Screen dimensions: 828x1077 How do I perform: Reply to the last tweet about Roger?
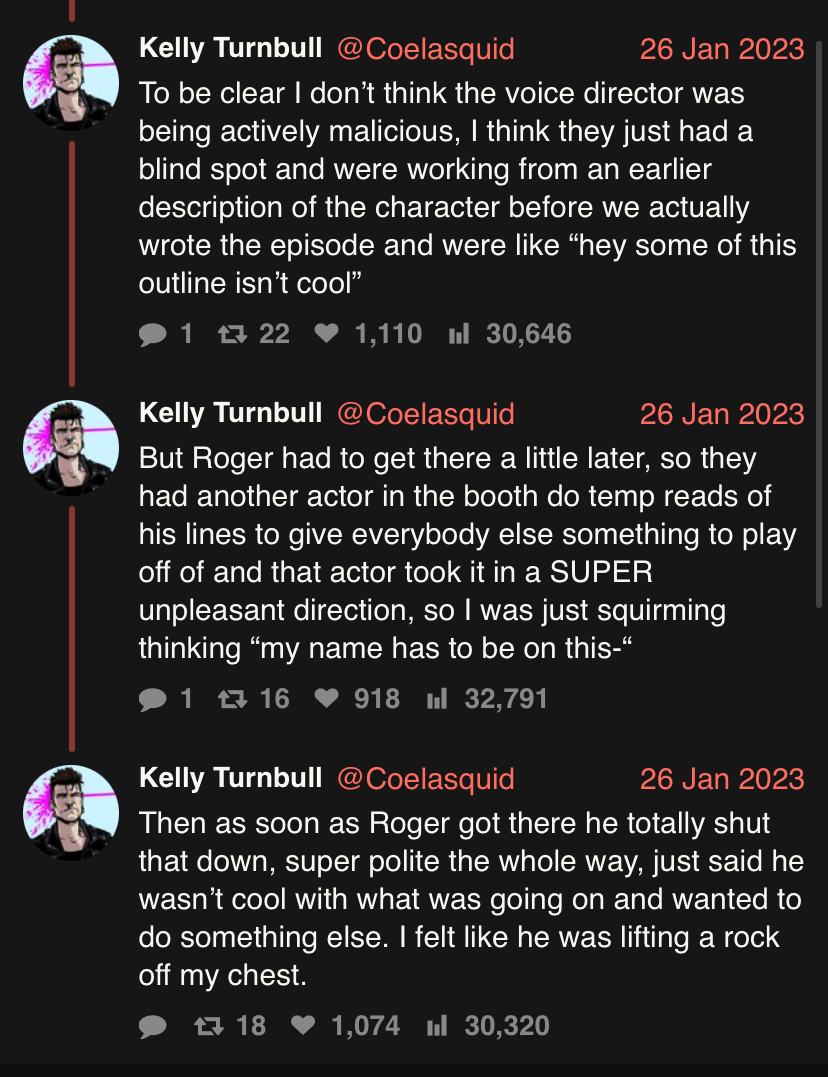pyautogui.click(x=152, y=1026)
